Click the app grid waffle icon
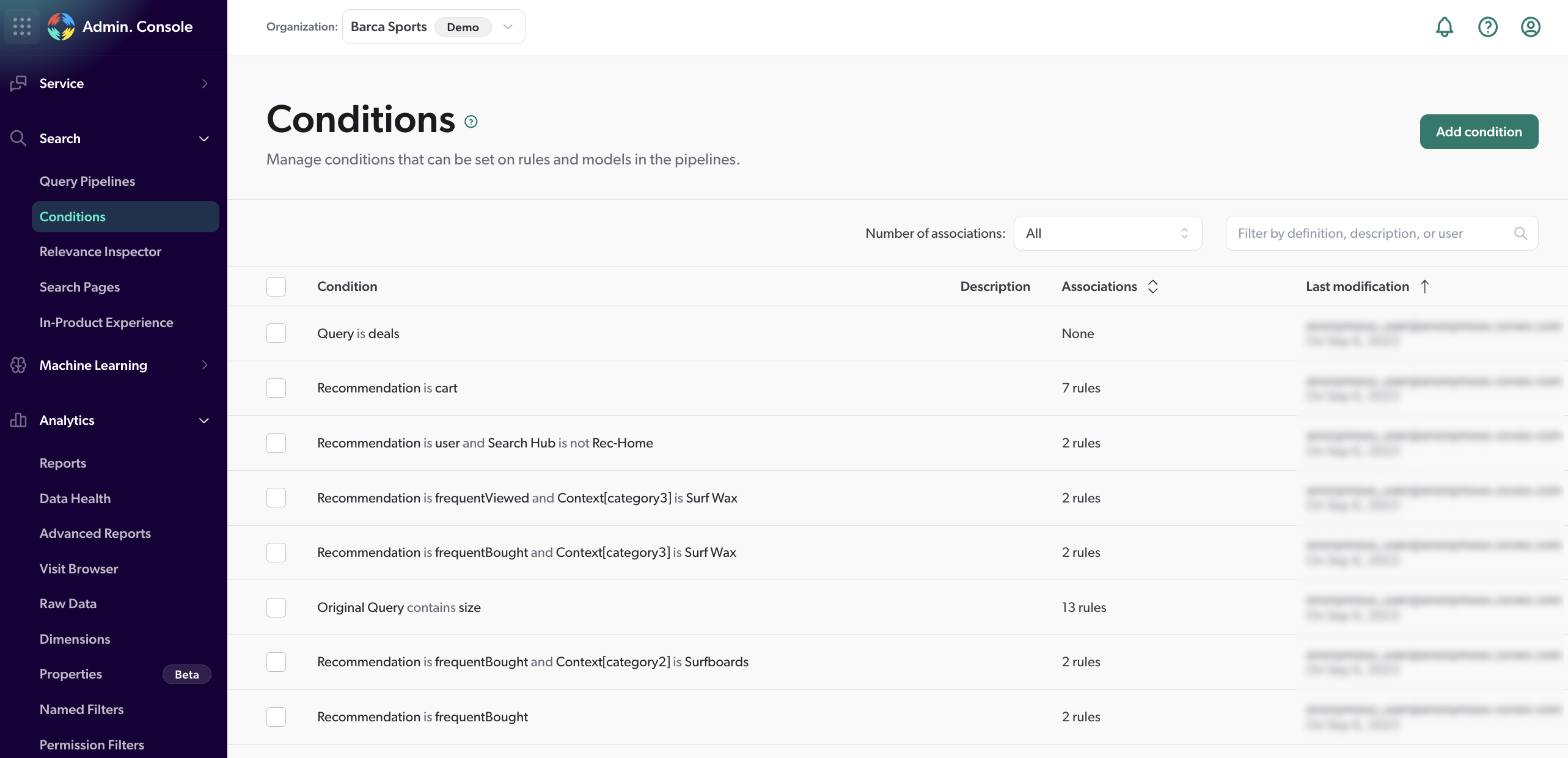1568x758 pixels. (22, 26)
